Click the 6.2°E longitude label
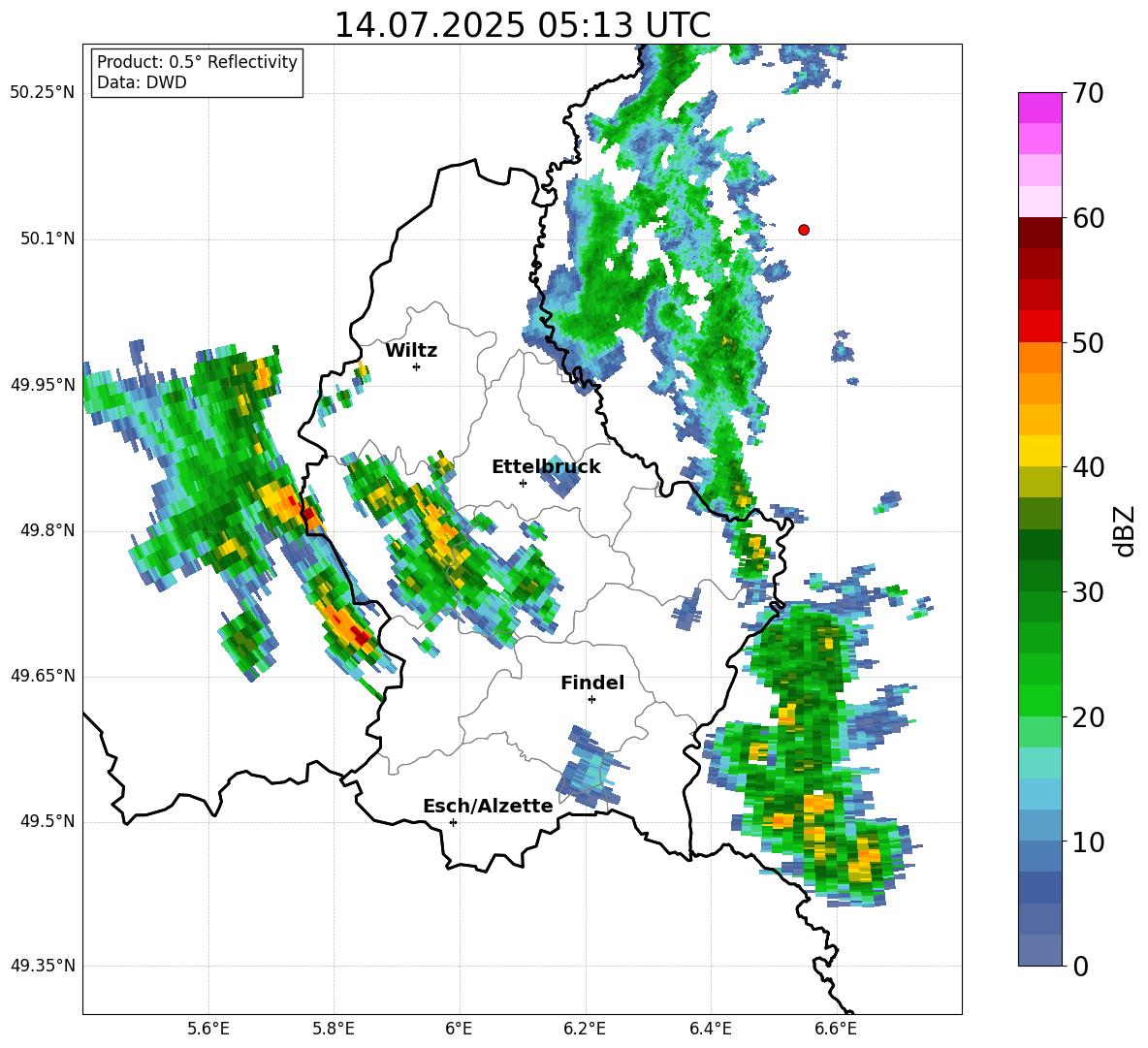This screenshot has width=1148, height=1048. click(585, 1029)
